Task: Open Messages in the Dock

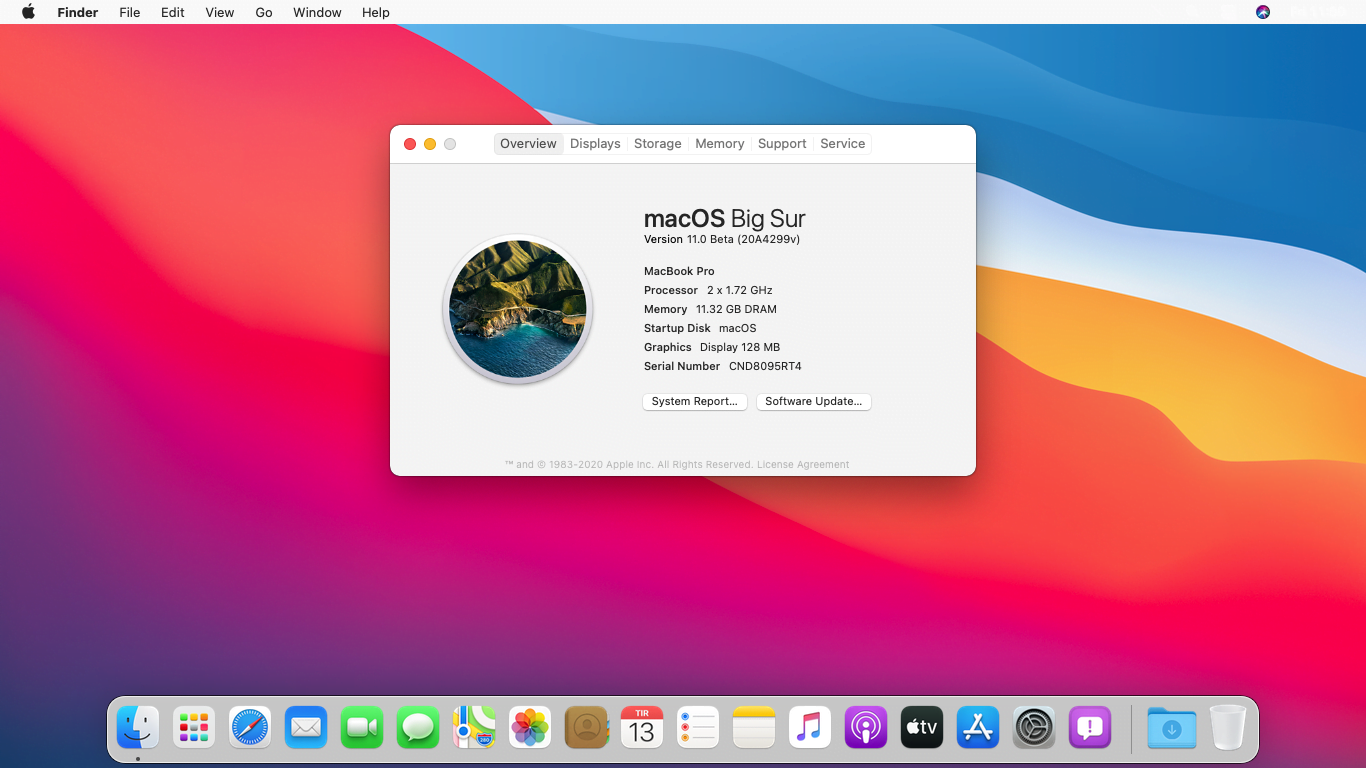Action: [418, 727]
